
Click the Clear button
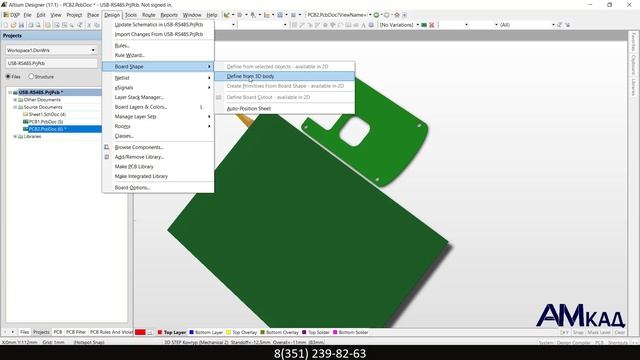(x=620, y=333)
